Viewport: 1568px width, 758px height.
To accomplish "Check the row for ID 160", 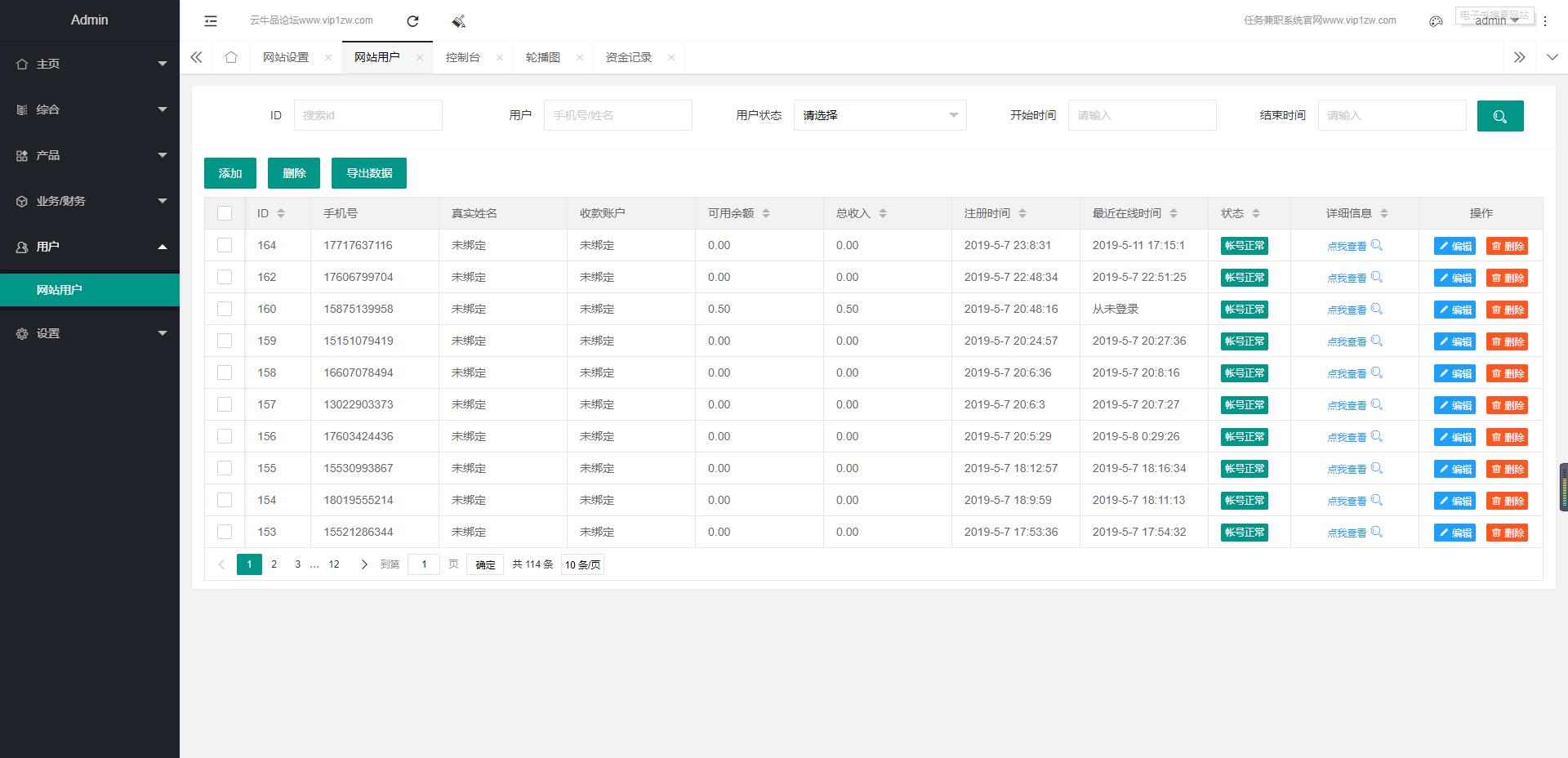I will pyautogui.click(x=225, y=309).
